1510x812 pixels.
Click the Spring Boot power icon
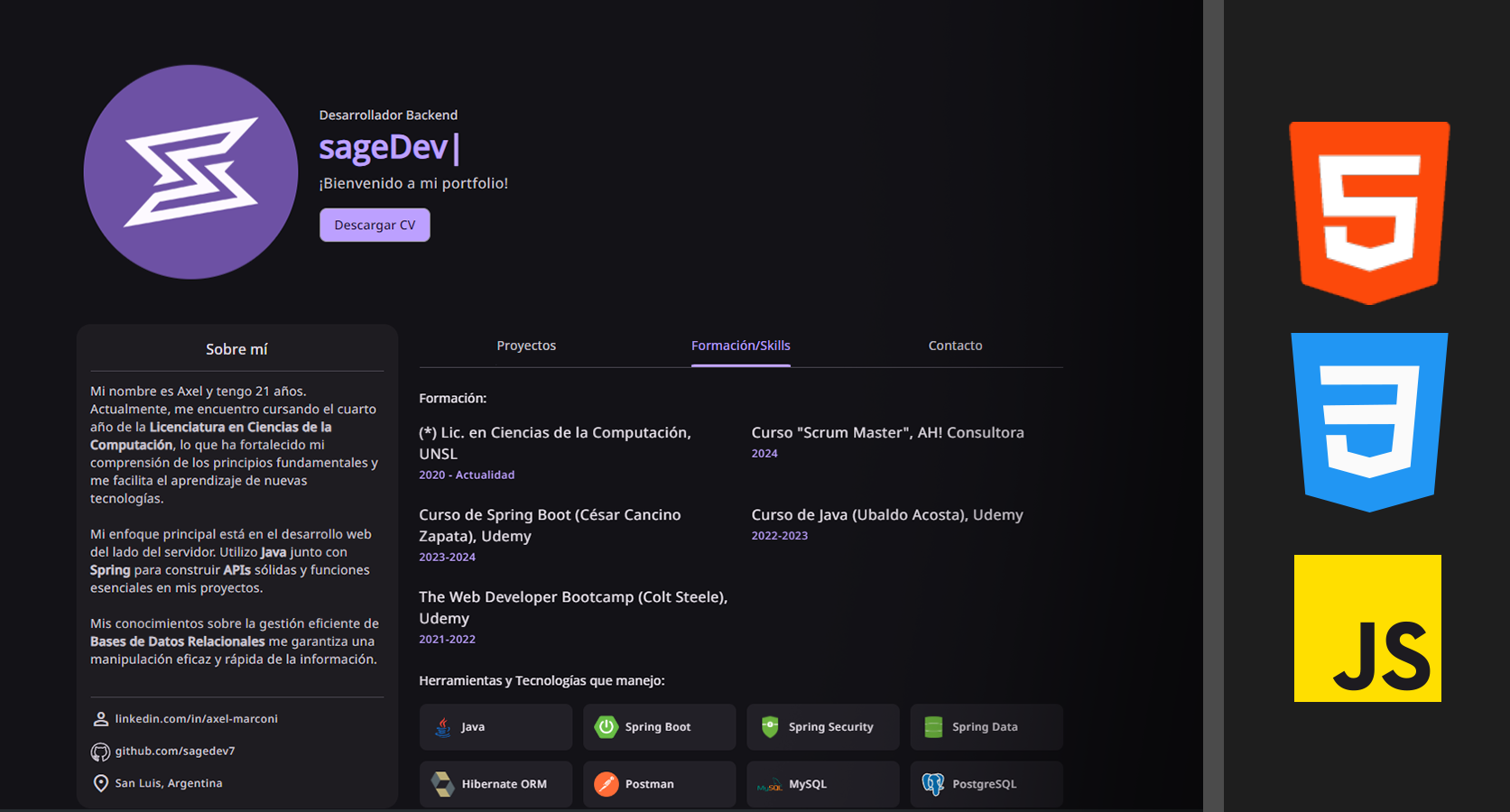coord(606,727)
